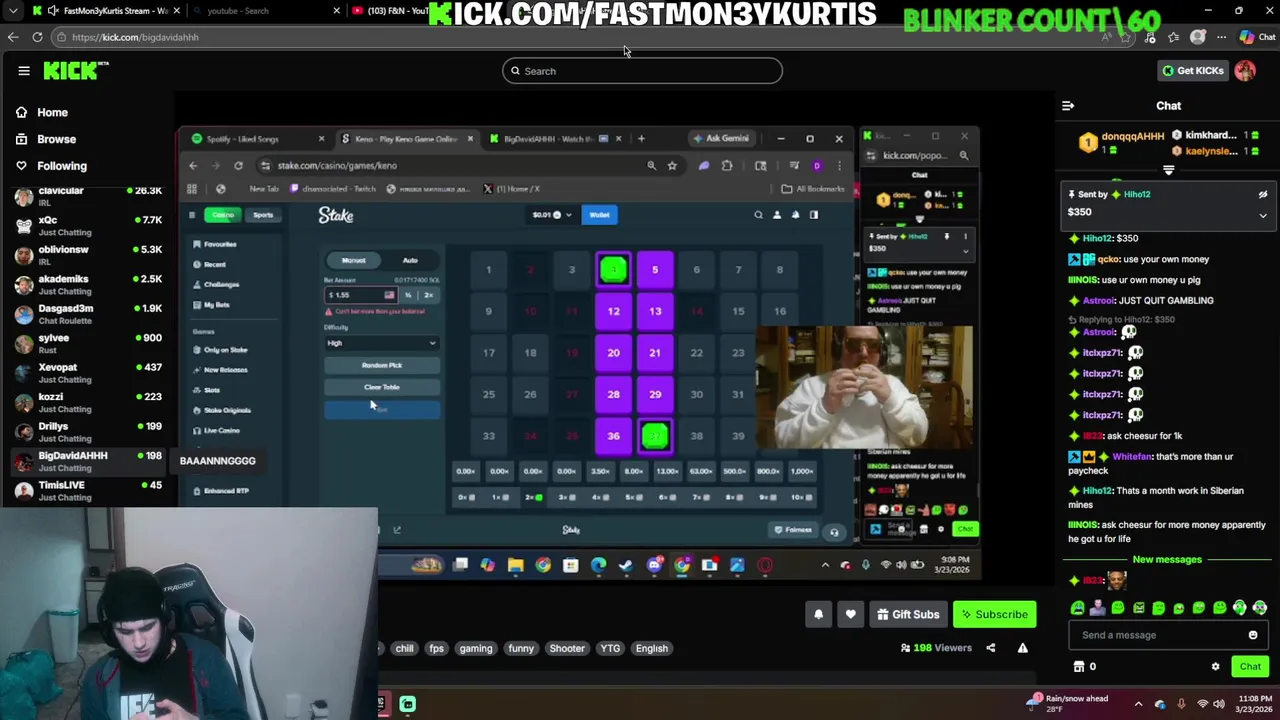This screenshot has height=720, width=1280.
Task: Click the Get KICKs button
Action: 1192,71
